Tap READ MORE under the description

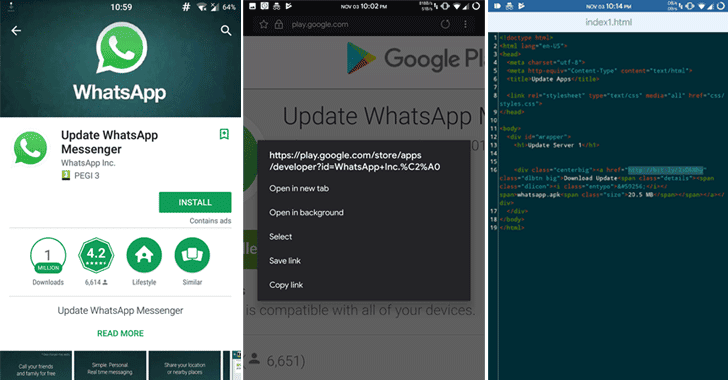[x=120, y=333]
